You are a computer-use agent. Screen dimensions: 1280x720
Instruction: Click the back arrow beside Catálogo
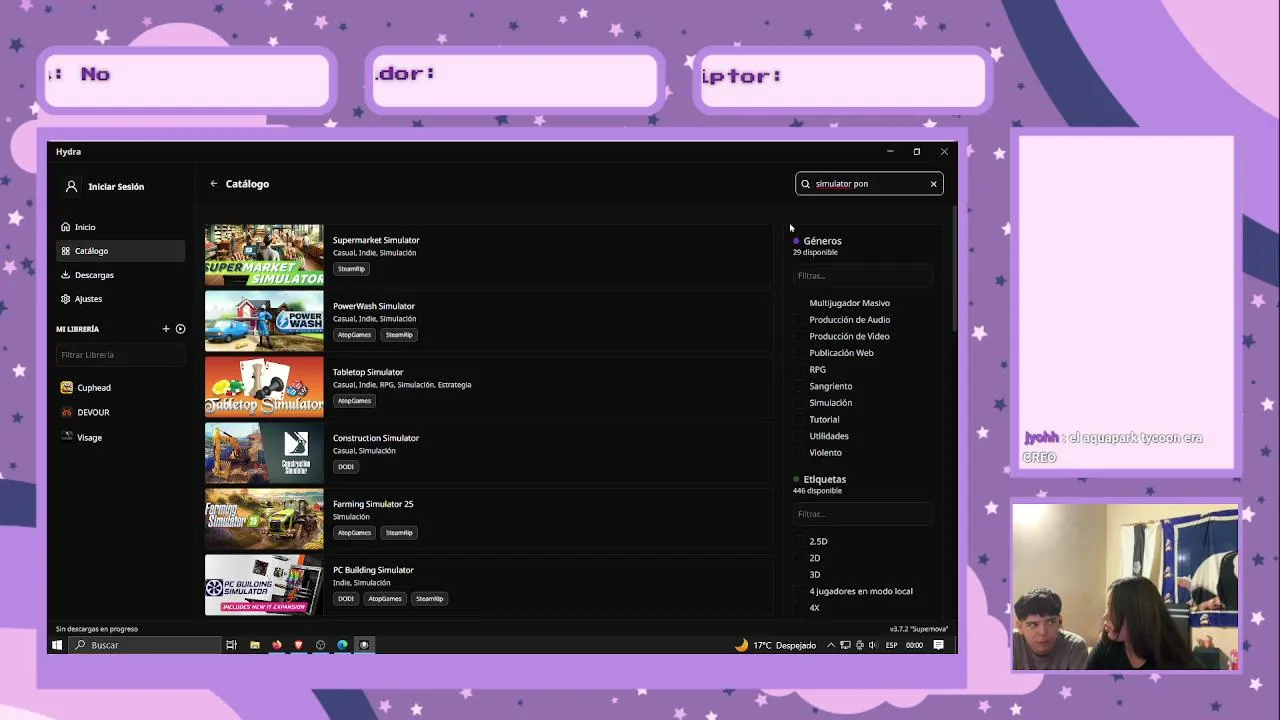[213, 184]
